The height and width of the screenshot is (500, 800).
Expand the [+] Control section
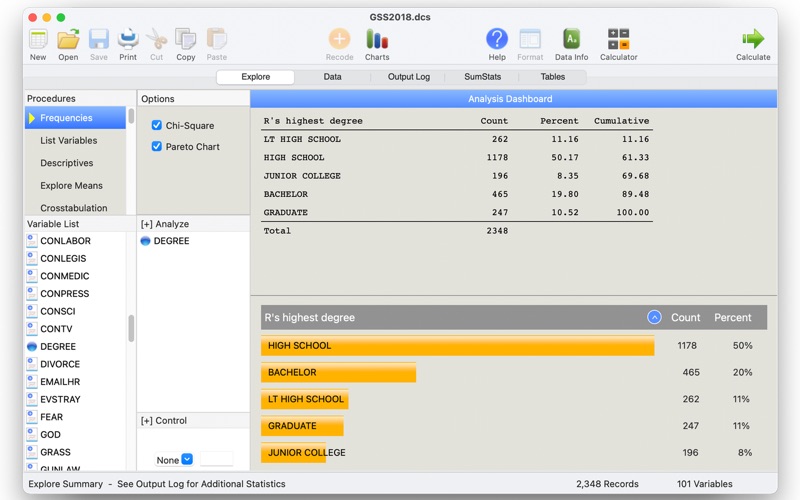pyautogui.click(x=164, y=420)
